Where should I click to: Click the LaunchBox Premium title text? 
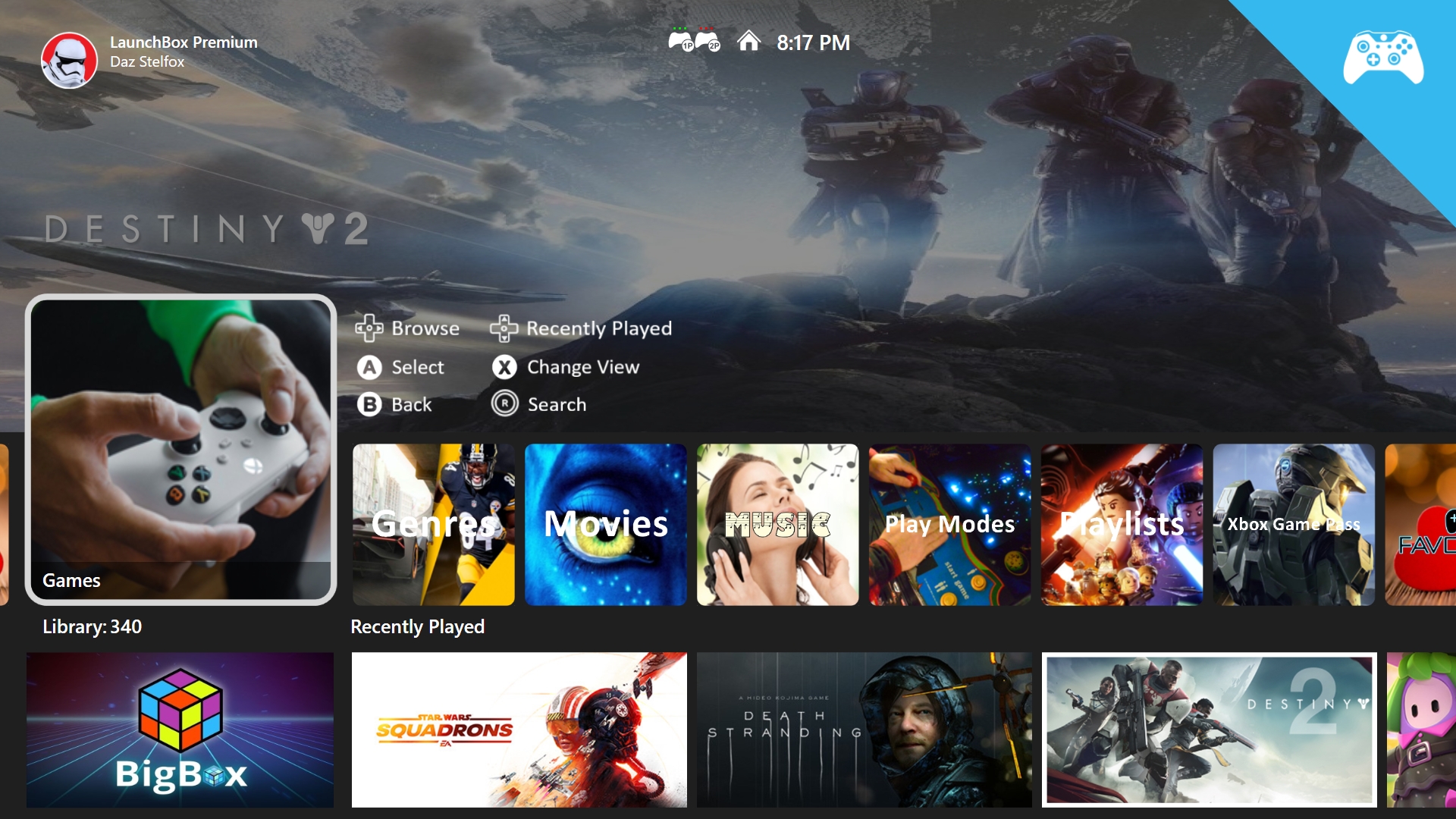[x=184, y=42]
